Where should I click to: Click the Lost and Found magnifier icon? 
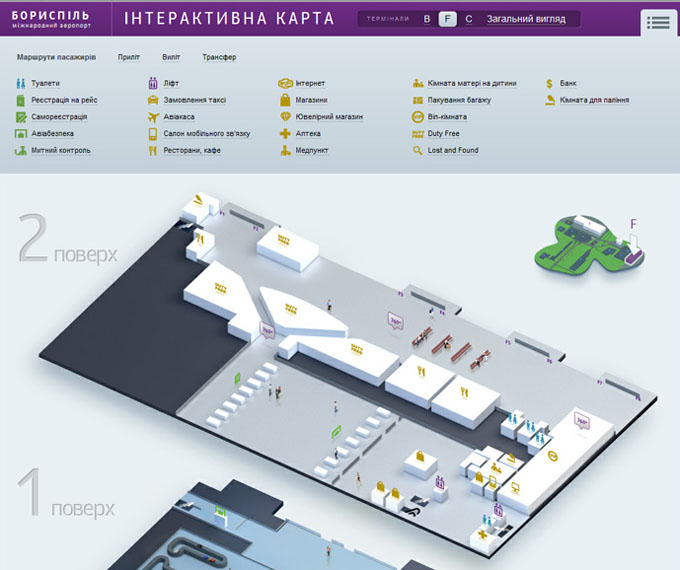(418, 151)
